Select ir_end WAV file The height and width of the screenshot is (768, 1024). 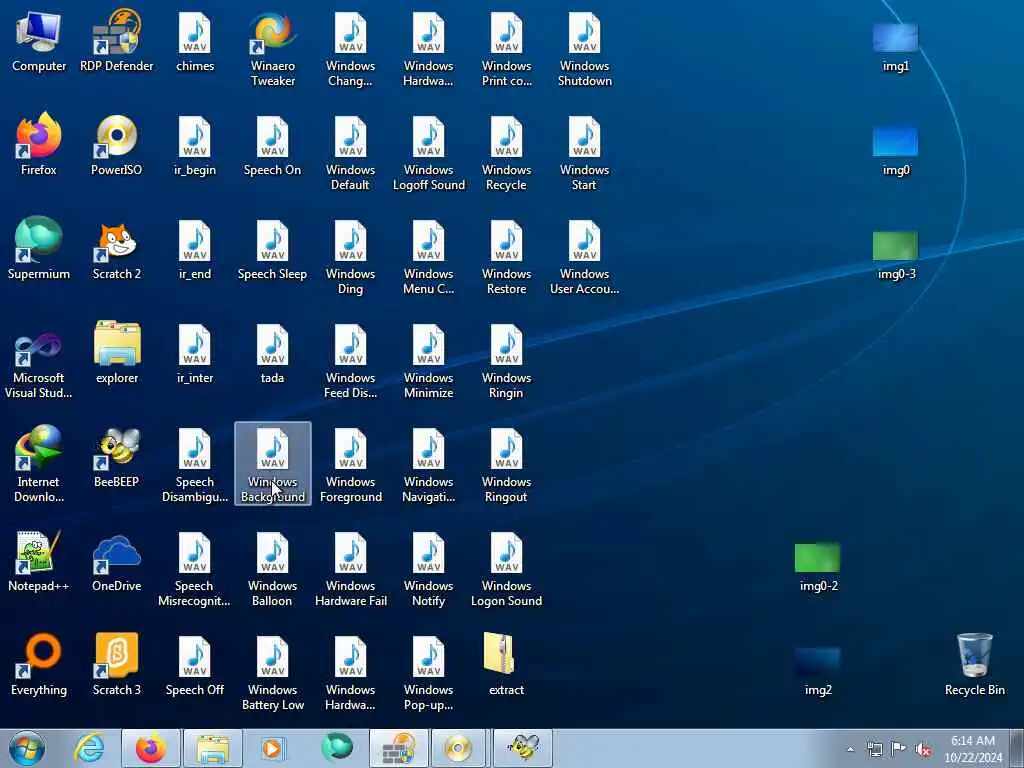tap(195, 249)
